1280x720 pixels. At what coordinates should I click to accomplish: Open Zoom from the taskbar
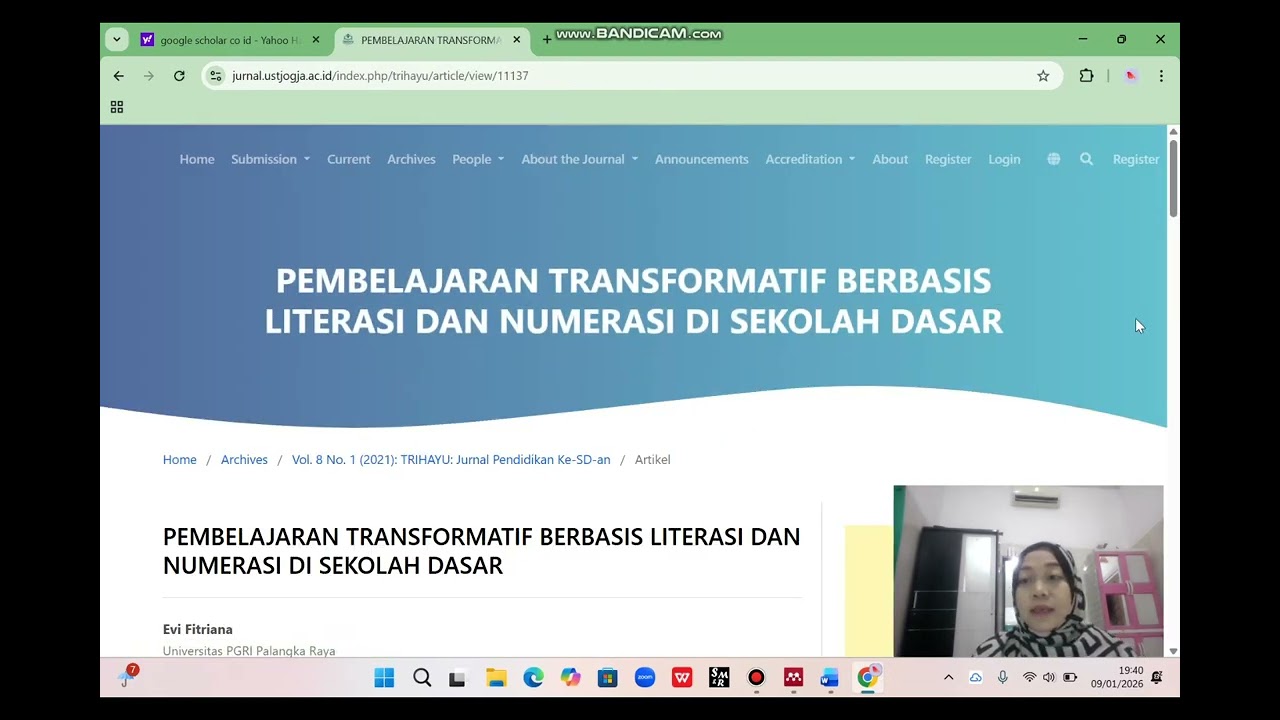(645, 678)
